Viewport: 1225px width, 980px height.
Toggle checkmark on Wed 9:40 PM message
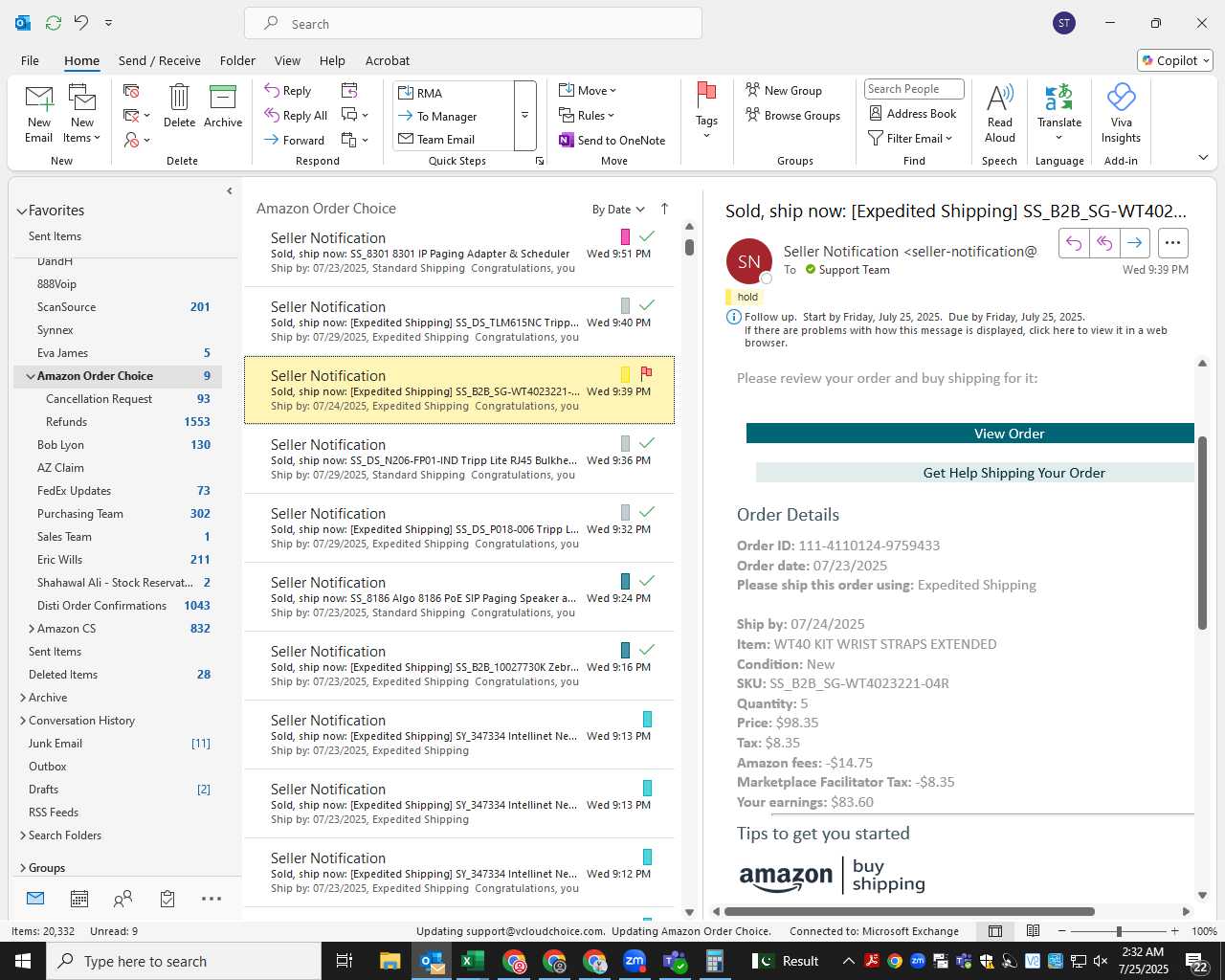pos(647,304)
